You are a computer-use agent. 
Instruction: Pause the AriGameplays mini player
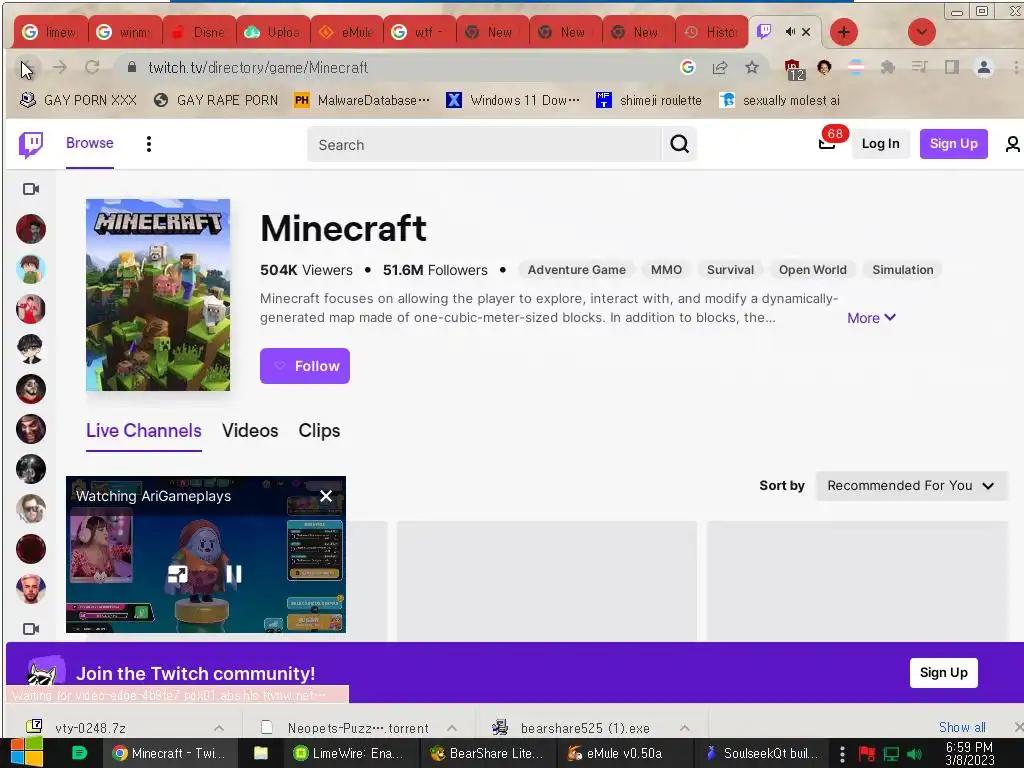(234, 574)
